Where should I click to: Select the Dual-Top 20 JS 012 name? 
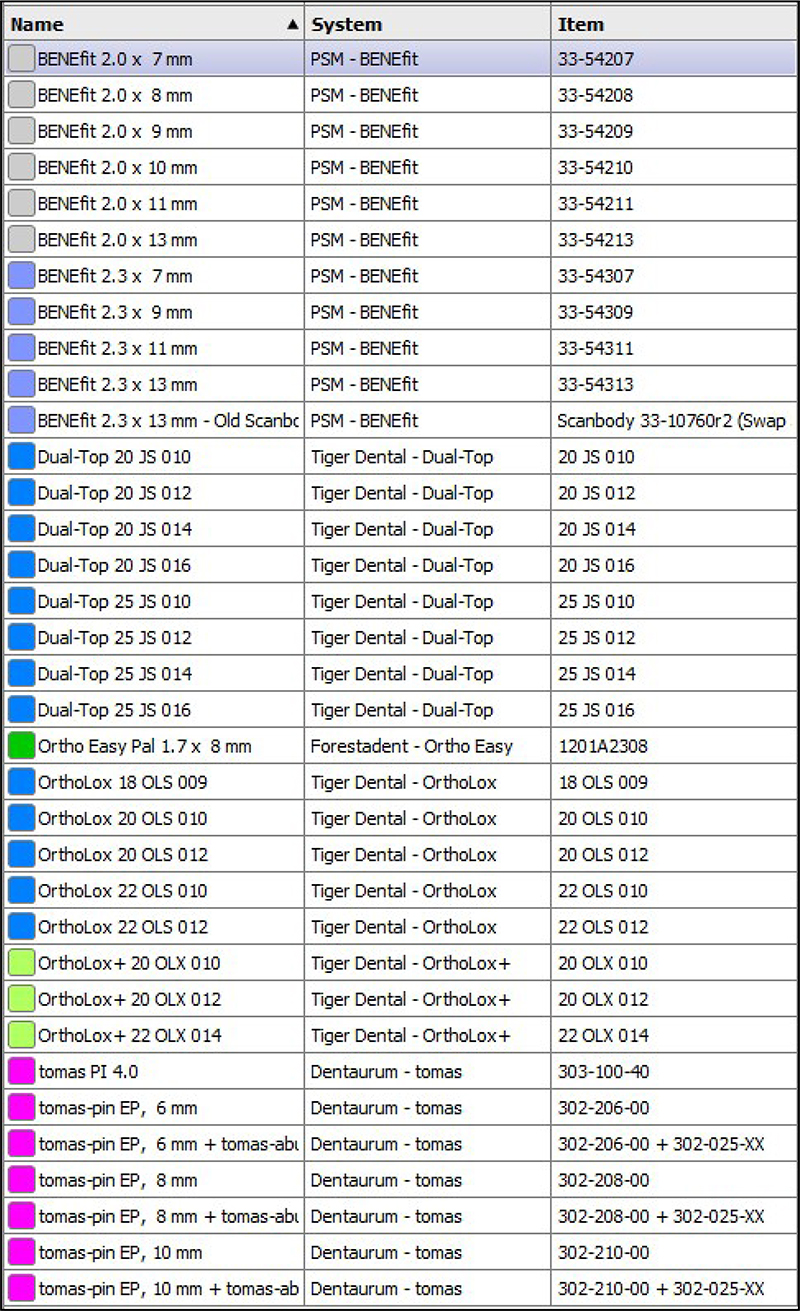point(114,493)
